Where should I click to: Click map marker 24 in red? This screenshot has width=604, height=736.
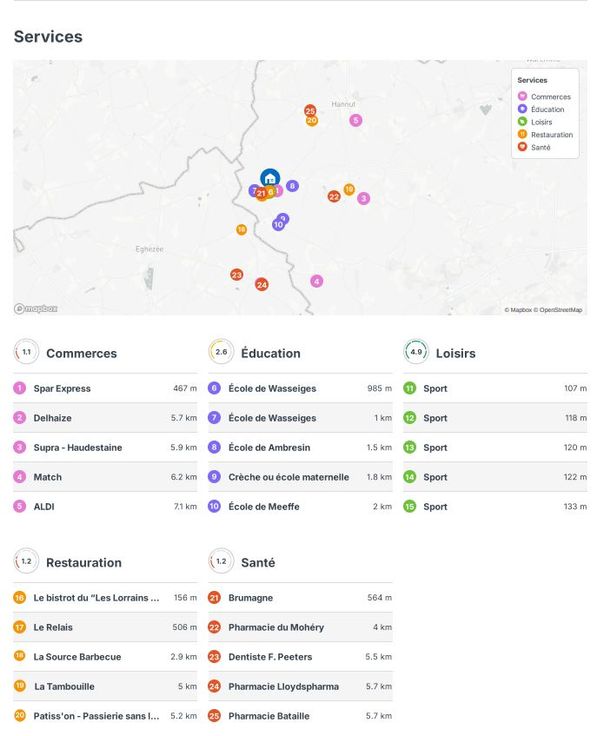click(262, 284)
